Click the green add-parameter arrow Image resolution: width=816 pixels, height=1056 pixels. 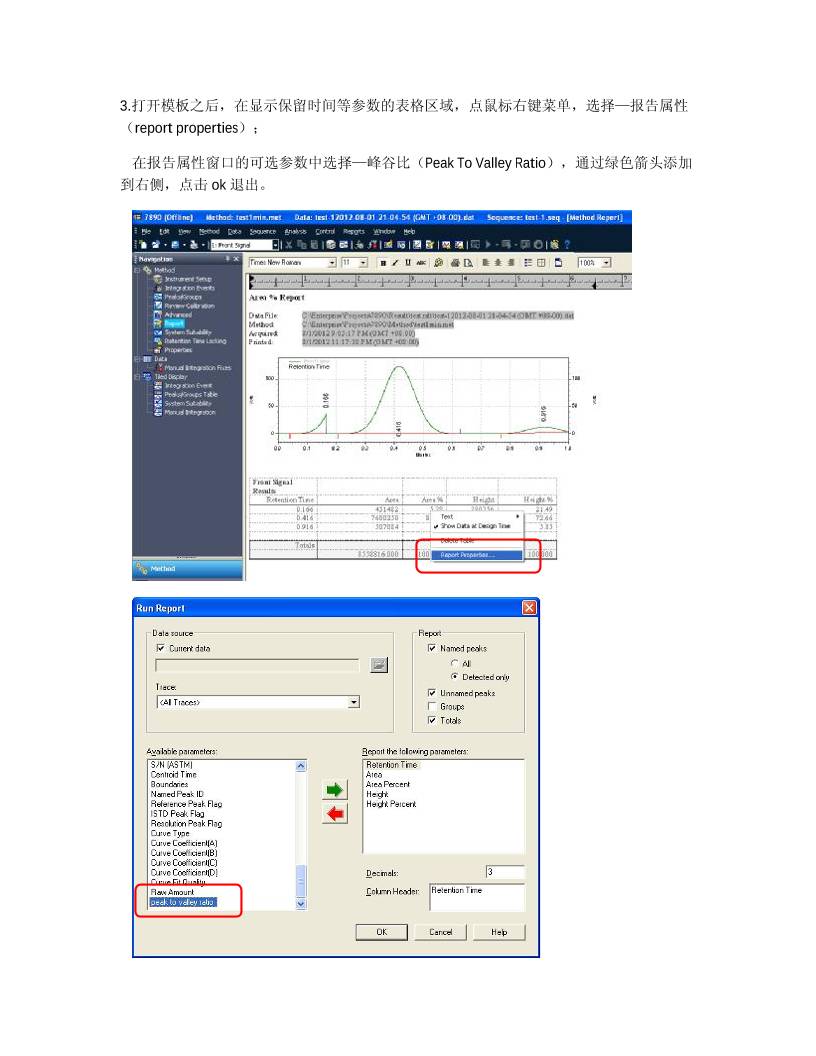(x=335, y=791)
